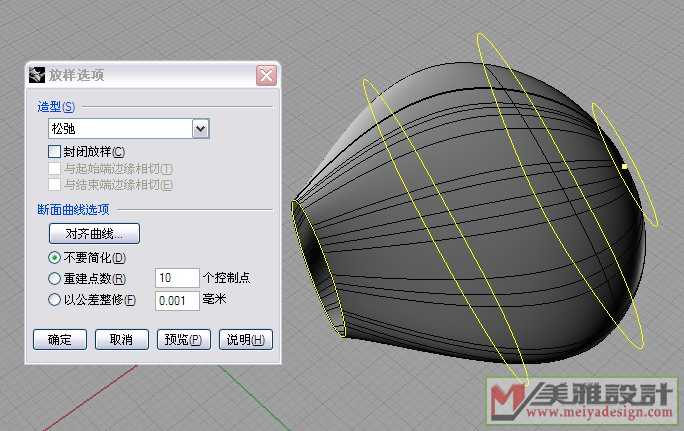Pick the yellow point marker on the rightmost curve

pos(624,166)
